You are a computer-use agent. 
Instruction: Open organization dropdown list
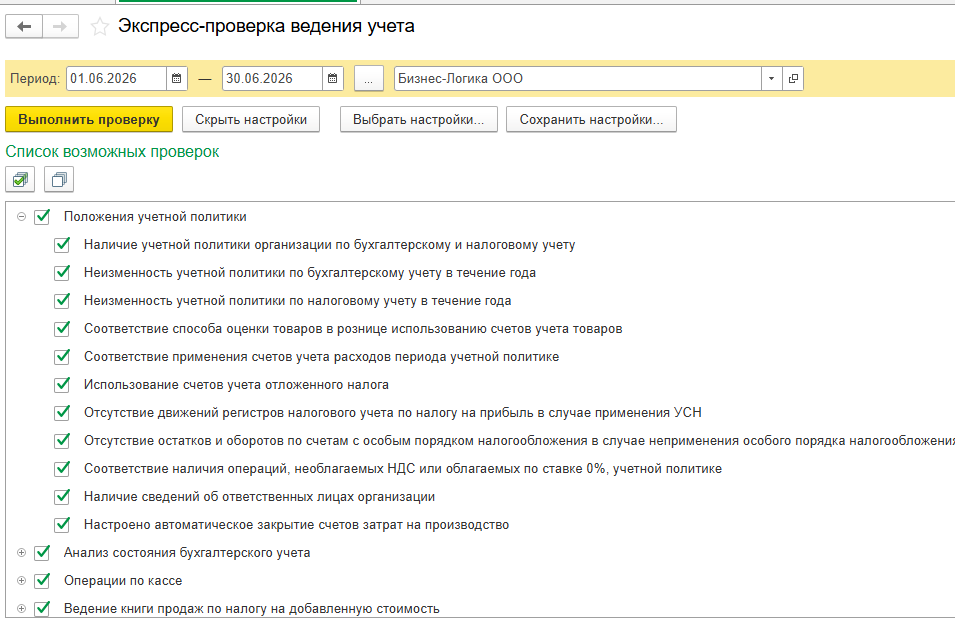772,79
